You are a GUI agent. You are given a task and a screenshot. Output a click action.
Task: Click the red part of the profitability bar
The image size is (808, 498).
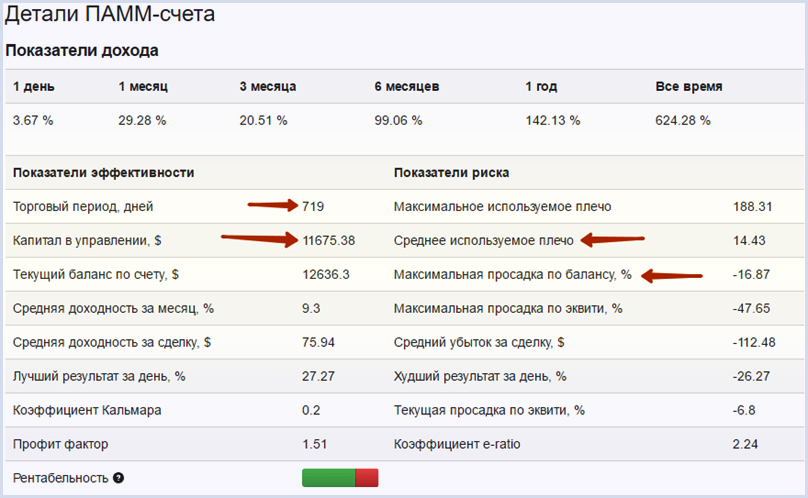point(367,478)
